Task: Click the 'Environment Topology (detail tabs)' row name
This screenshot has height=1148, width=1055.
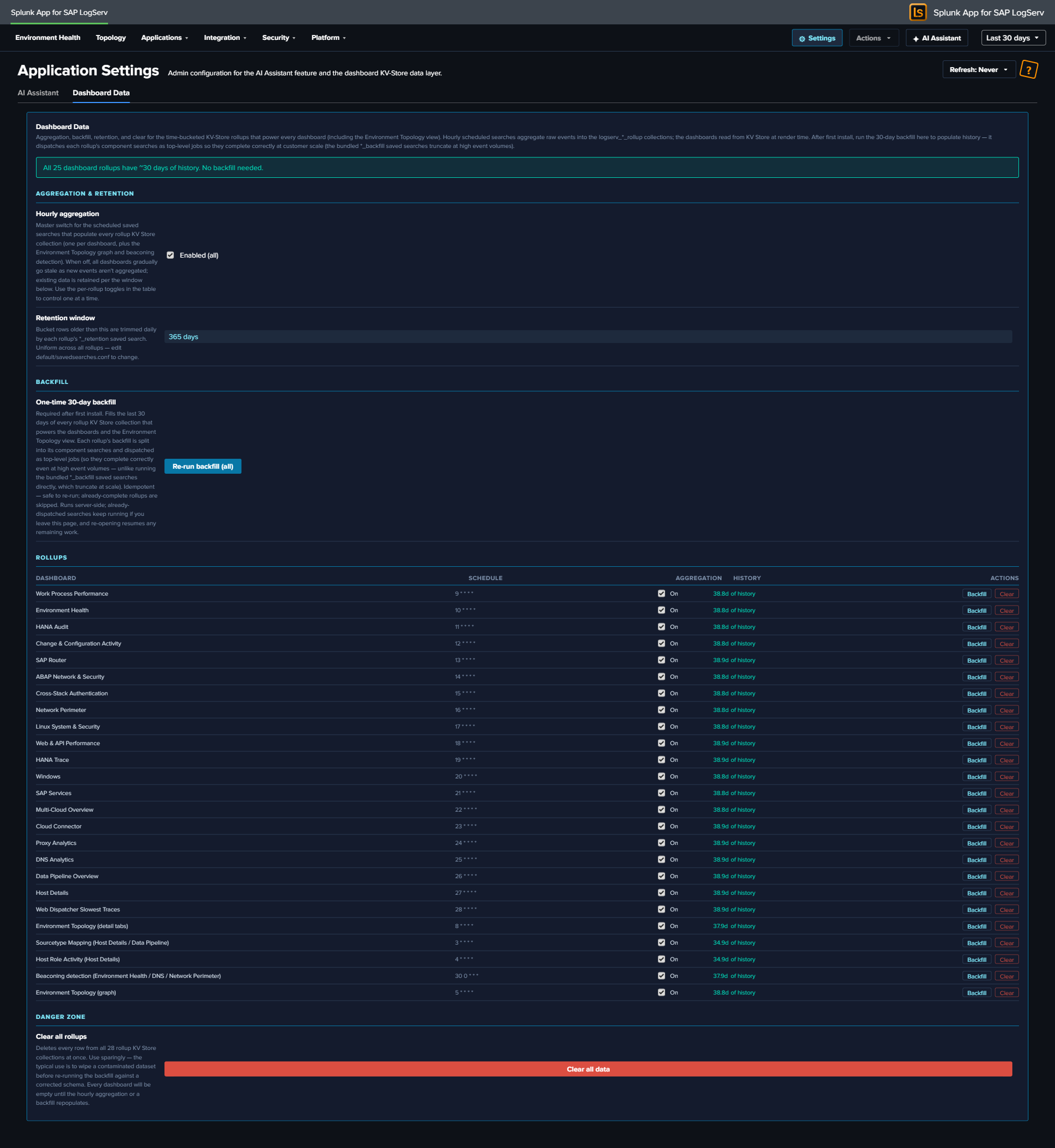Action: point(81,926)
